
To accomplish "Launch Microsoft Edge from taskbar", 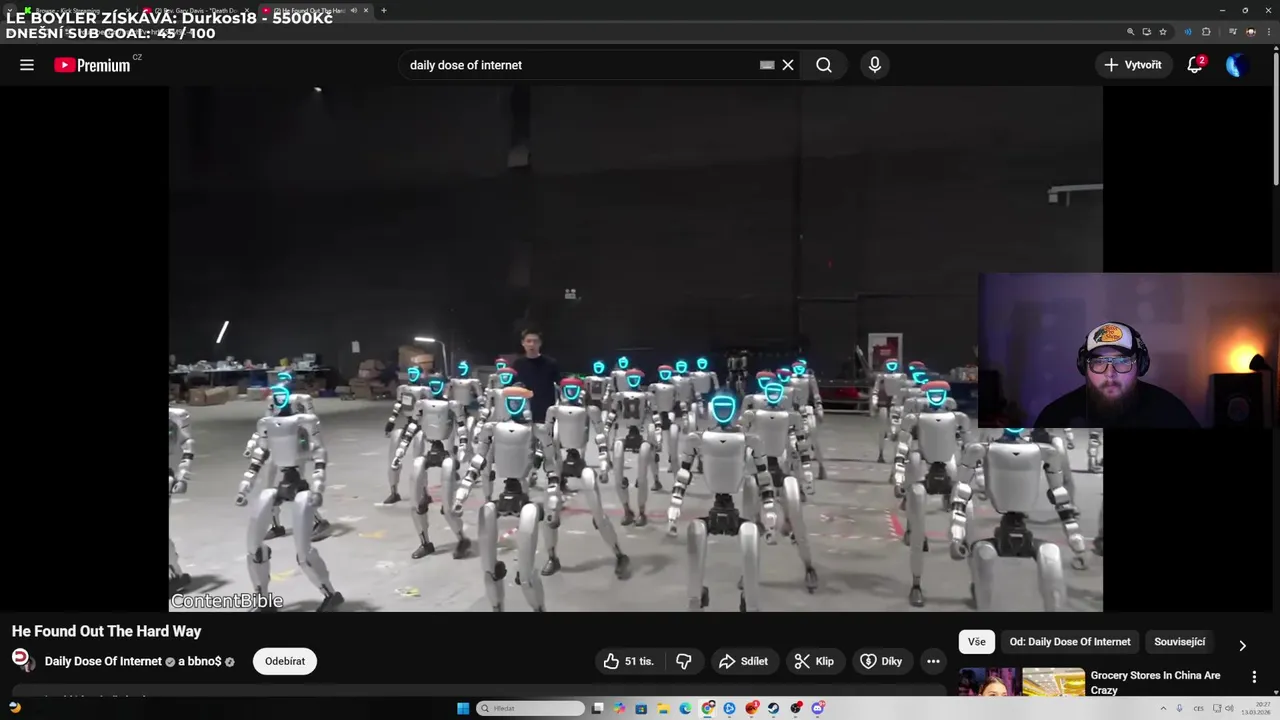I will [x=685, y=709].
